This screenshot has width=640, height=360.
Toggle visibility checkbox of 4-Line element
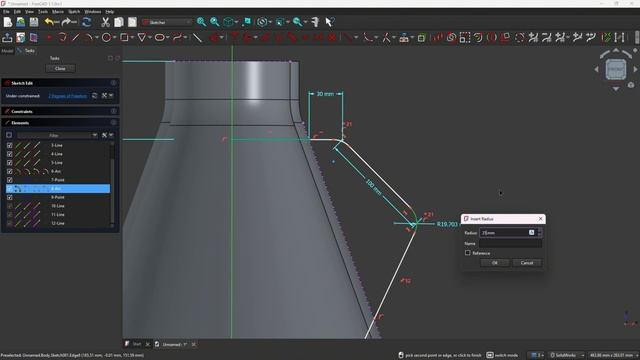(x=9, y=154)
